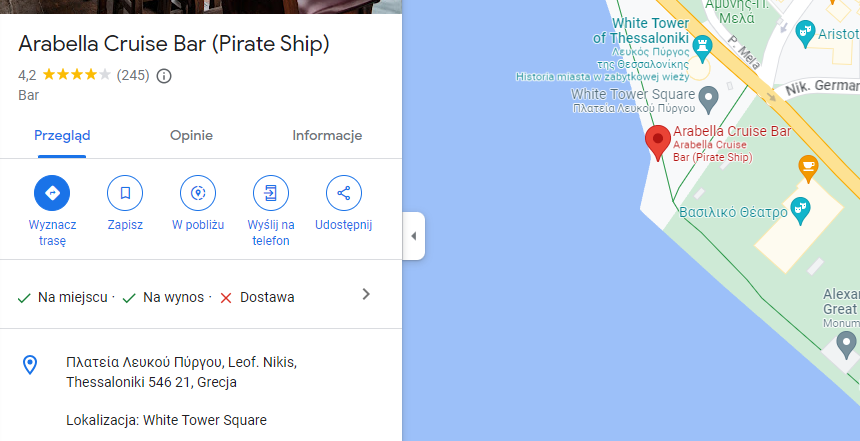Select the Przegląd tab
The height and width of the screenshot is (441, 860).
pyautogui.click(x=62, y=136)
